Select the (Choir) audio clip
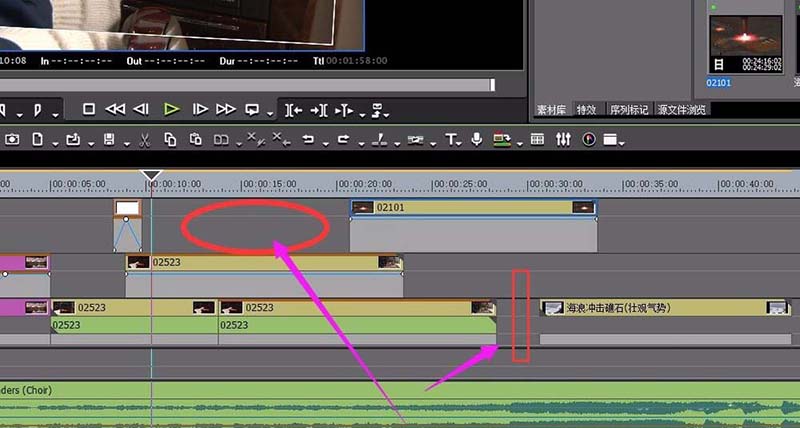Screen dimensions: 800x428 [400, 390]
